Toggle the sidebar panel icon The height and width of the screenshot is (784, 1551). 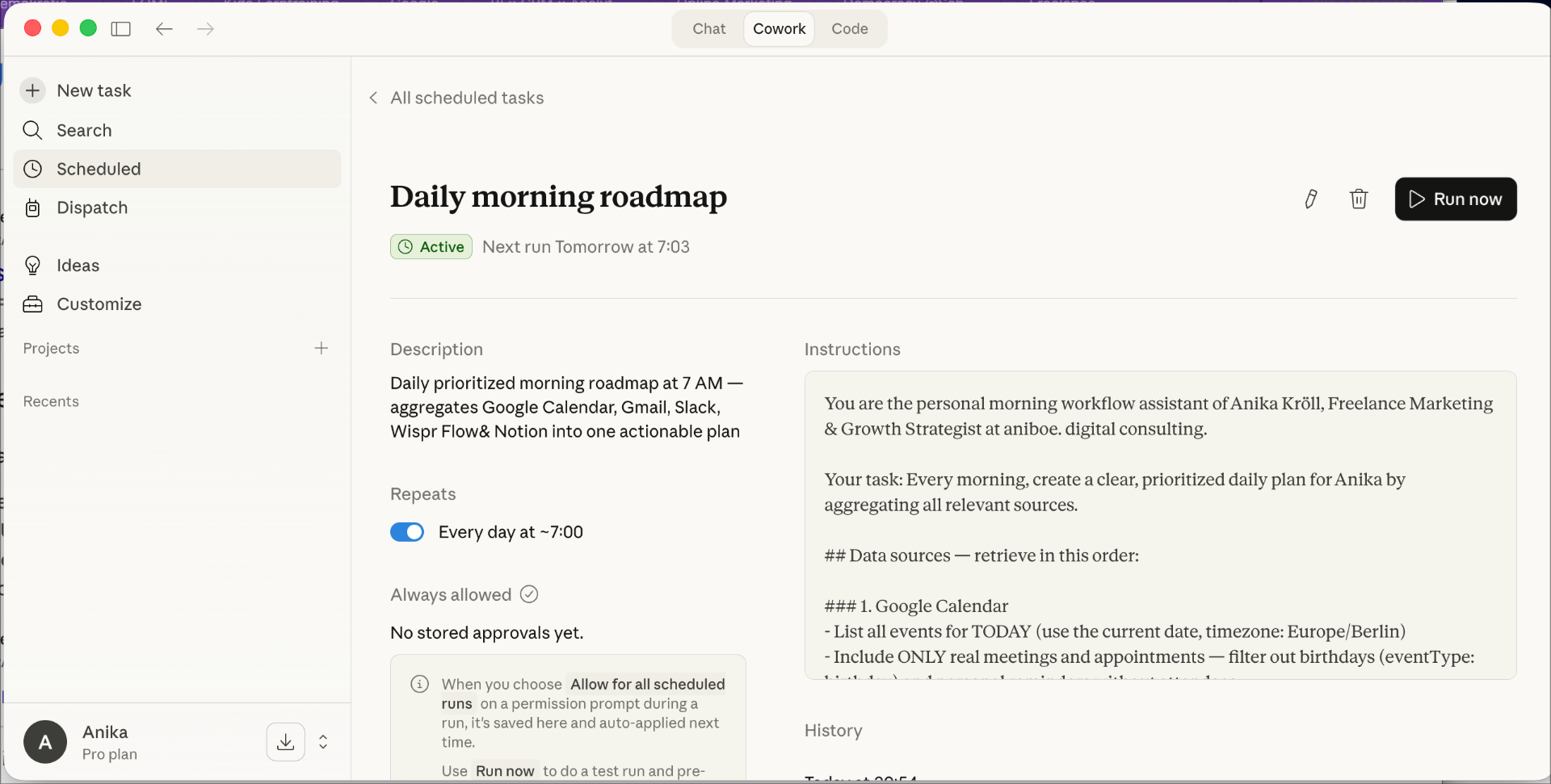pyautogui.click(x=121, y=29)
